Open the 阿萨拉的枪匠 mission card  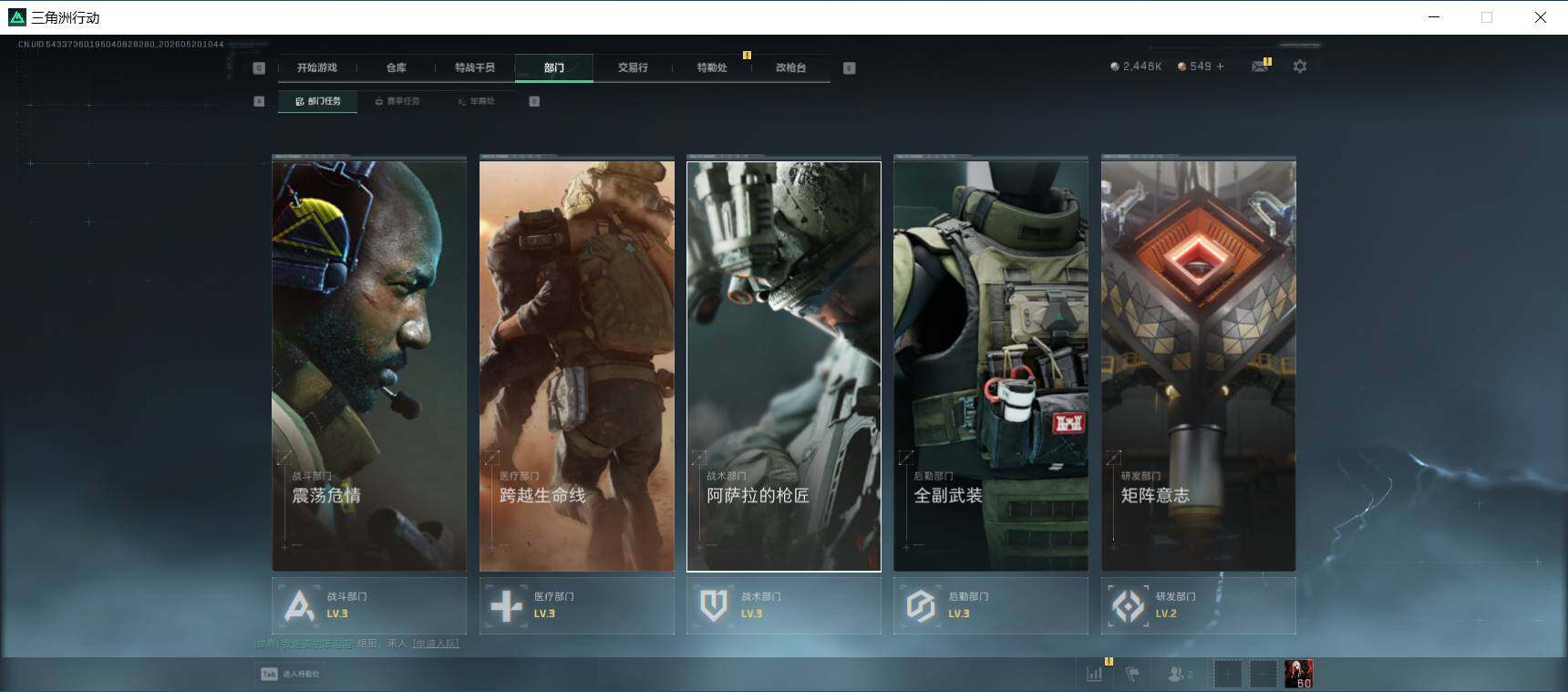point(784,365)
